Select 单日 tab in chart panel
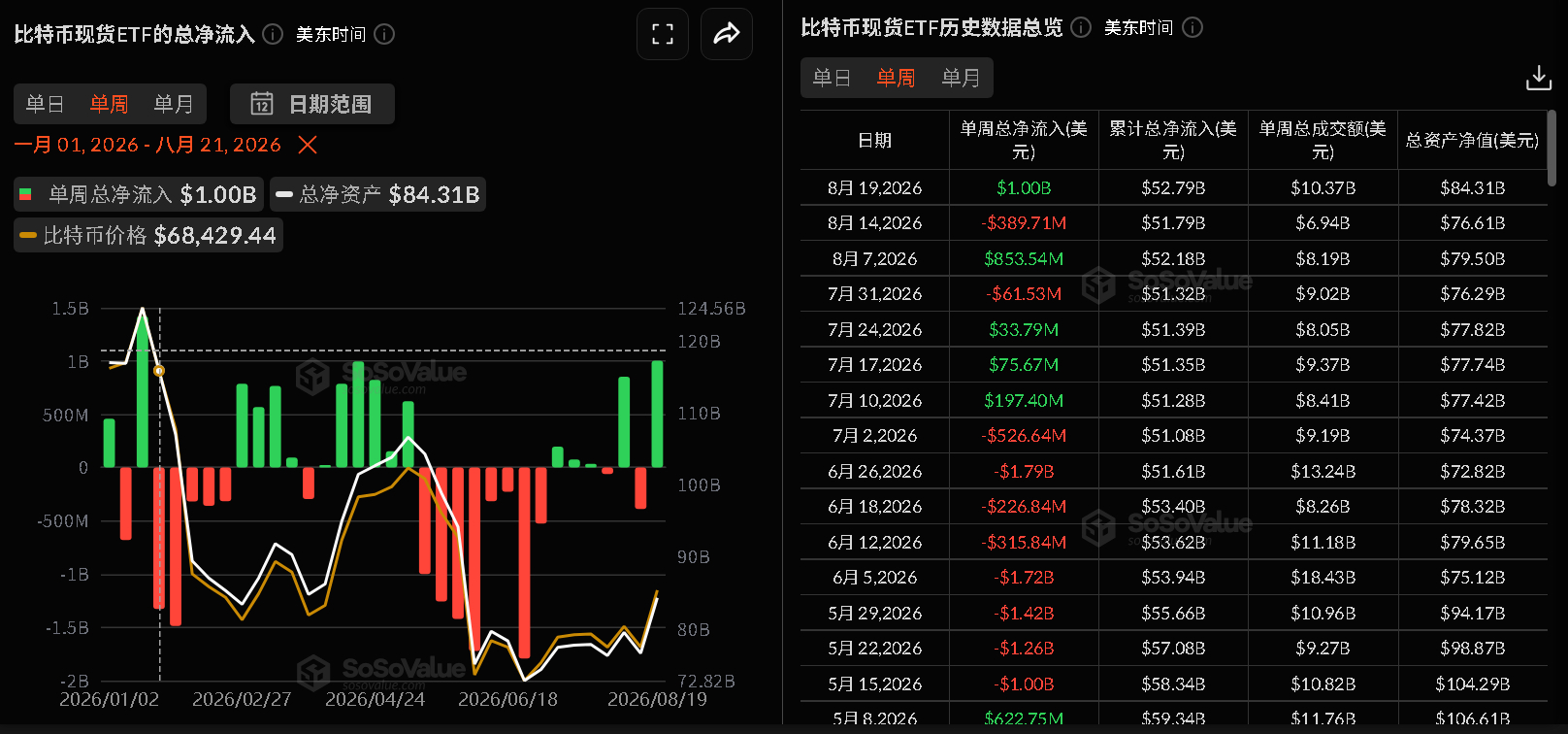1568x734 pixels. point(45,104)
